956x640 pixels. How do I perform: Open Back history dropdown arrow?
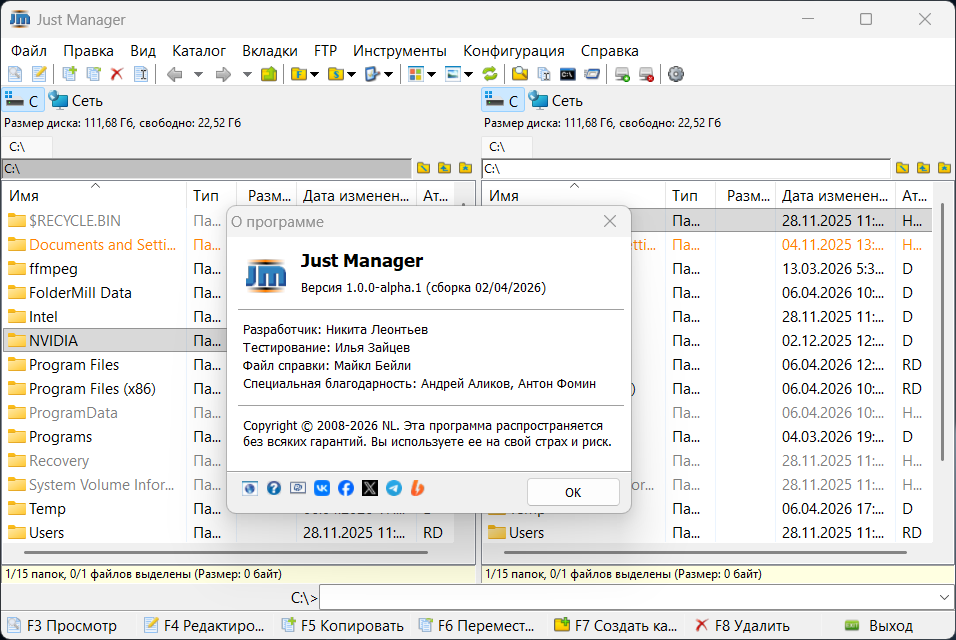pos(198,74)
